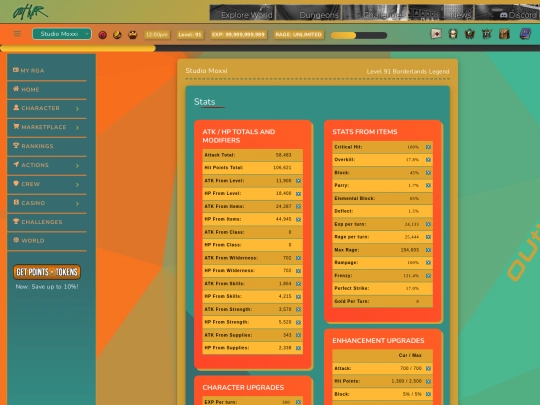This screenshot has height=405, width=540.
Task: Click the 12:00pm time badge
Action: 157,35
